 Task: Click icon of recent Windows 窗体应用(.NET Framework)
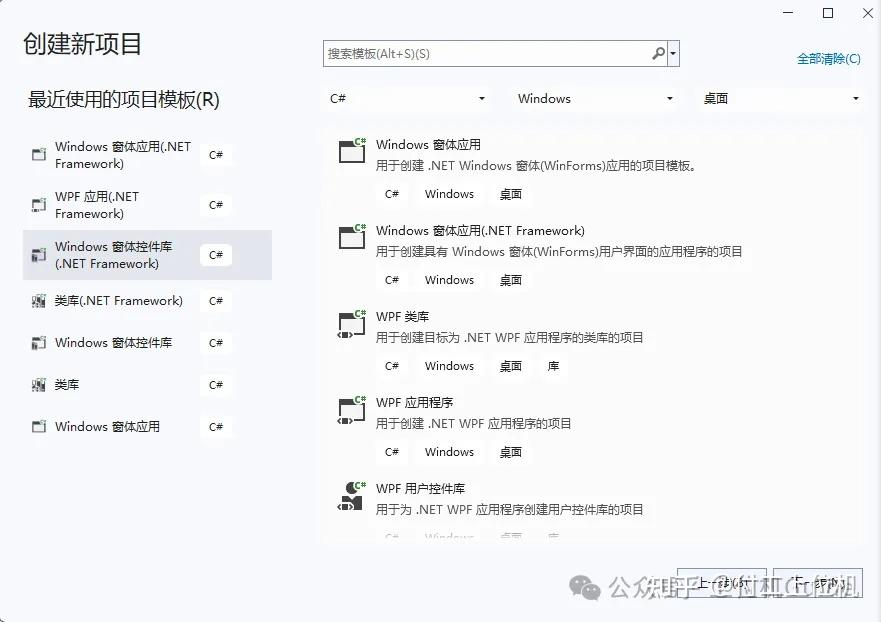point(39,155)
